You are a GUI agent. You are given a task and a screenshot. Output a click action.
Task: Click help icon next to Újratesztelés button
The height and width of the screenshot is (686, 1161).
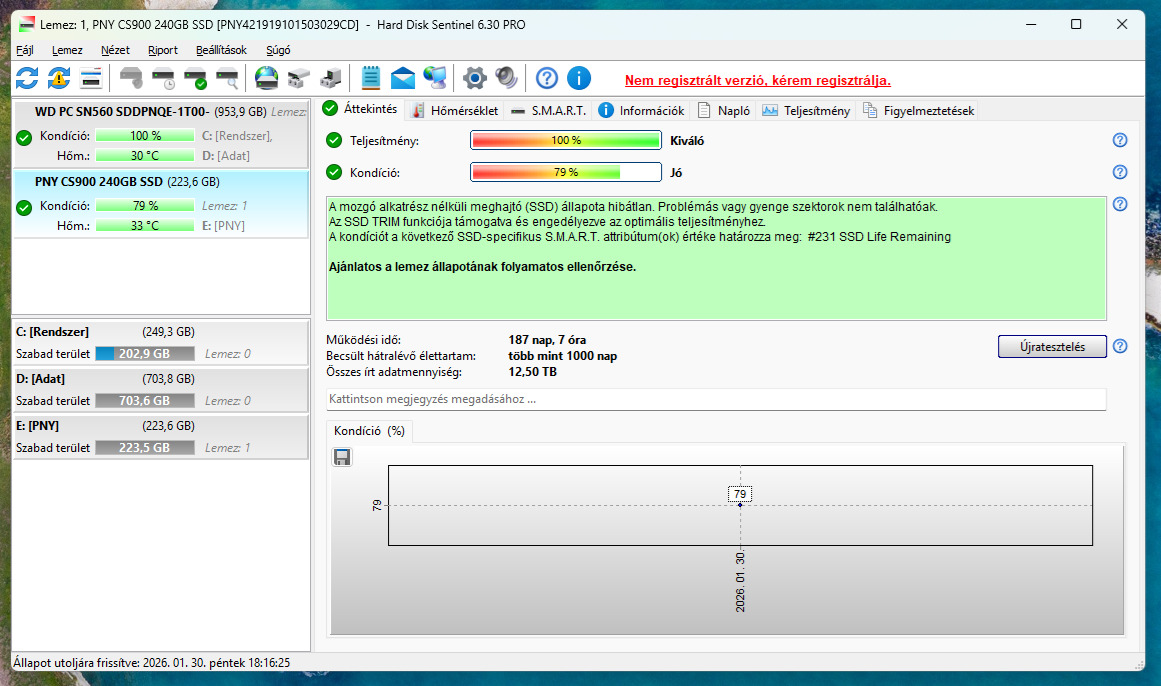click(1120, 346)
